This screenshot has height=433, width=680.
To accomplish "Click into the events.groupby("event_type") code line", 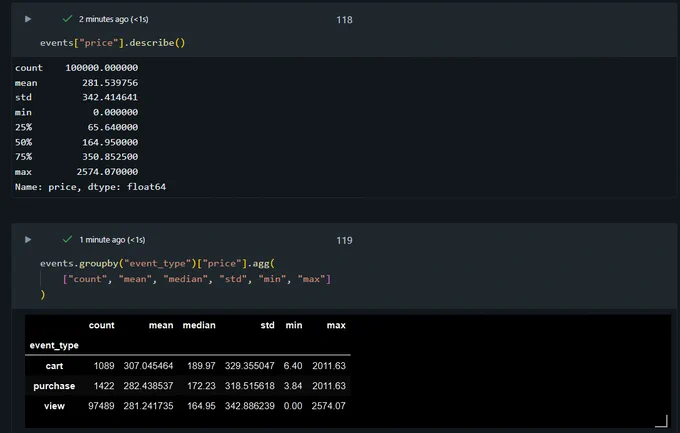I will coord(157,263).
